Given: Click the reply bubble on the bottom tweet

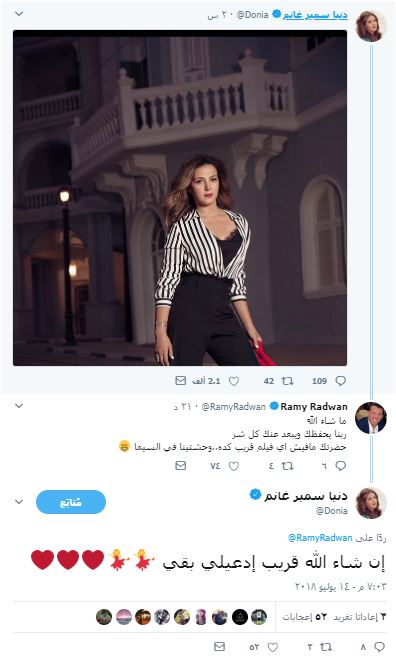Looking at the screenshot, I should [379, 647].
